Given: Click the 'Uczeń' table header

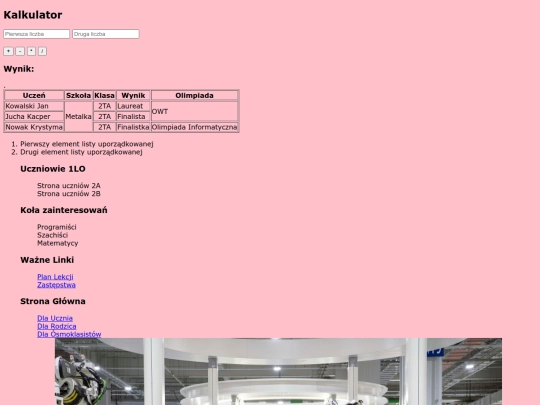Looking at the screenshot, I should tap(34, 95).
